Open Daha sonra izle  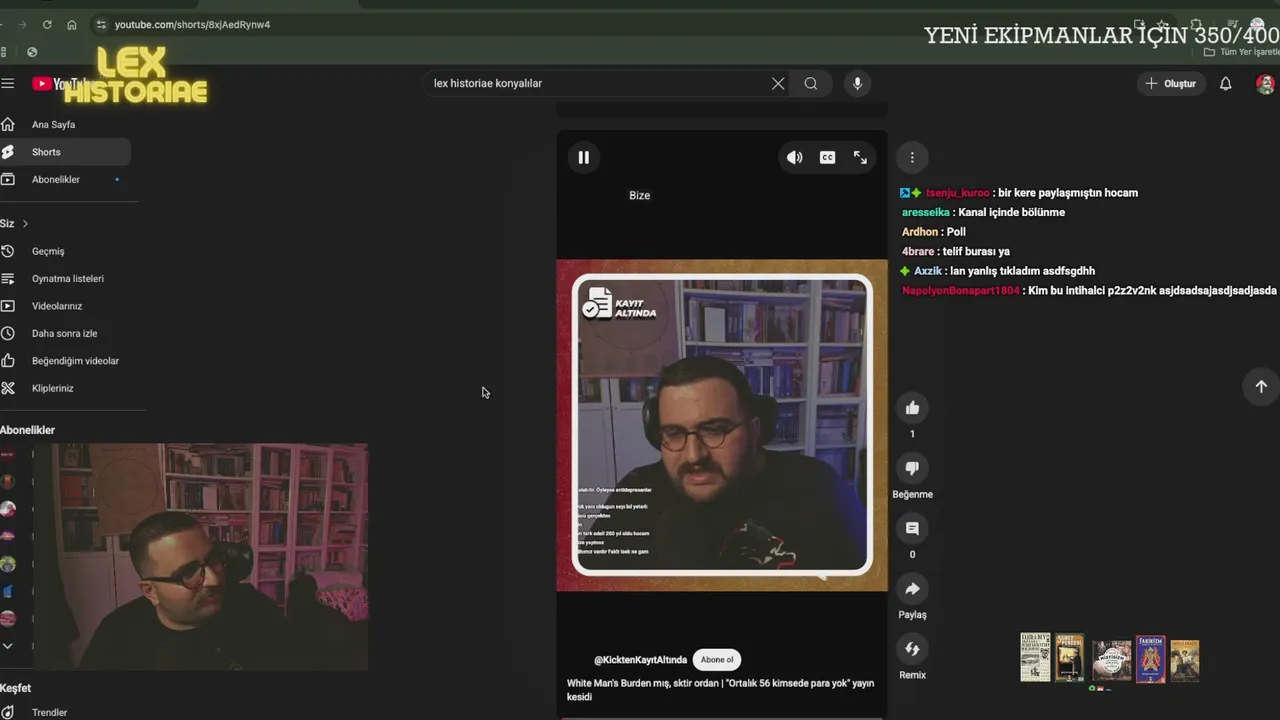tap(65, 333)
